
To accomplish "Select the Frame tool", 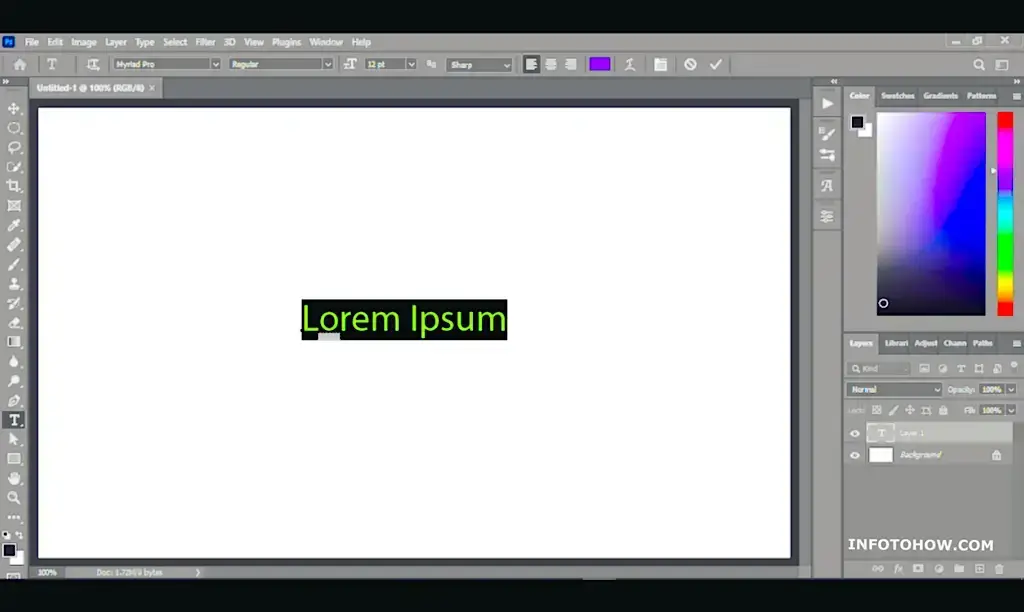I will (x=14, y=206).
